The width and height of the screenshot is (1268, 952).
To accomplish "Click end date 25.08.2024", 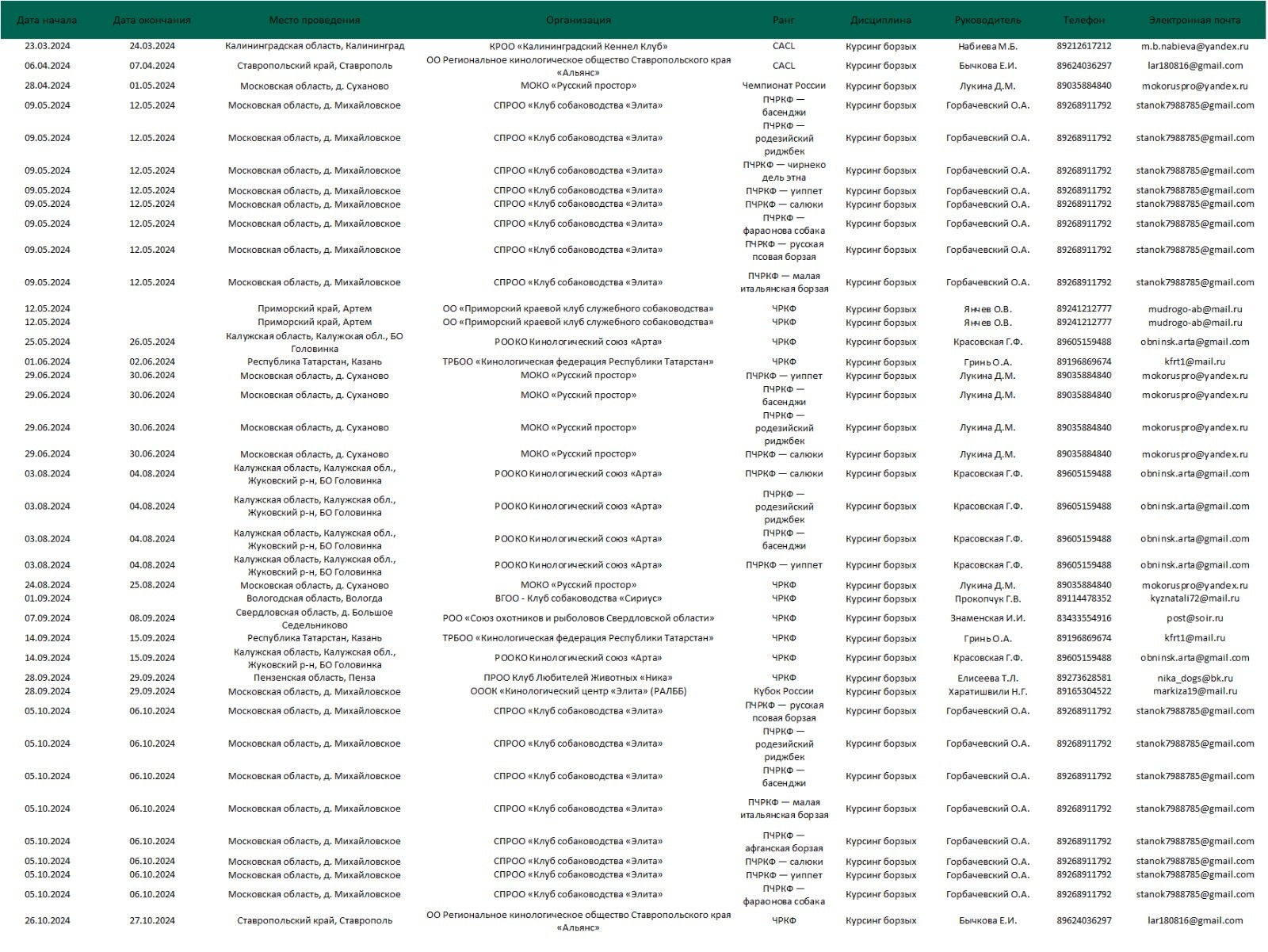I will (152, 585).
